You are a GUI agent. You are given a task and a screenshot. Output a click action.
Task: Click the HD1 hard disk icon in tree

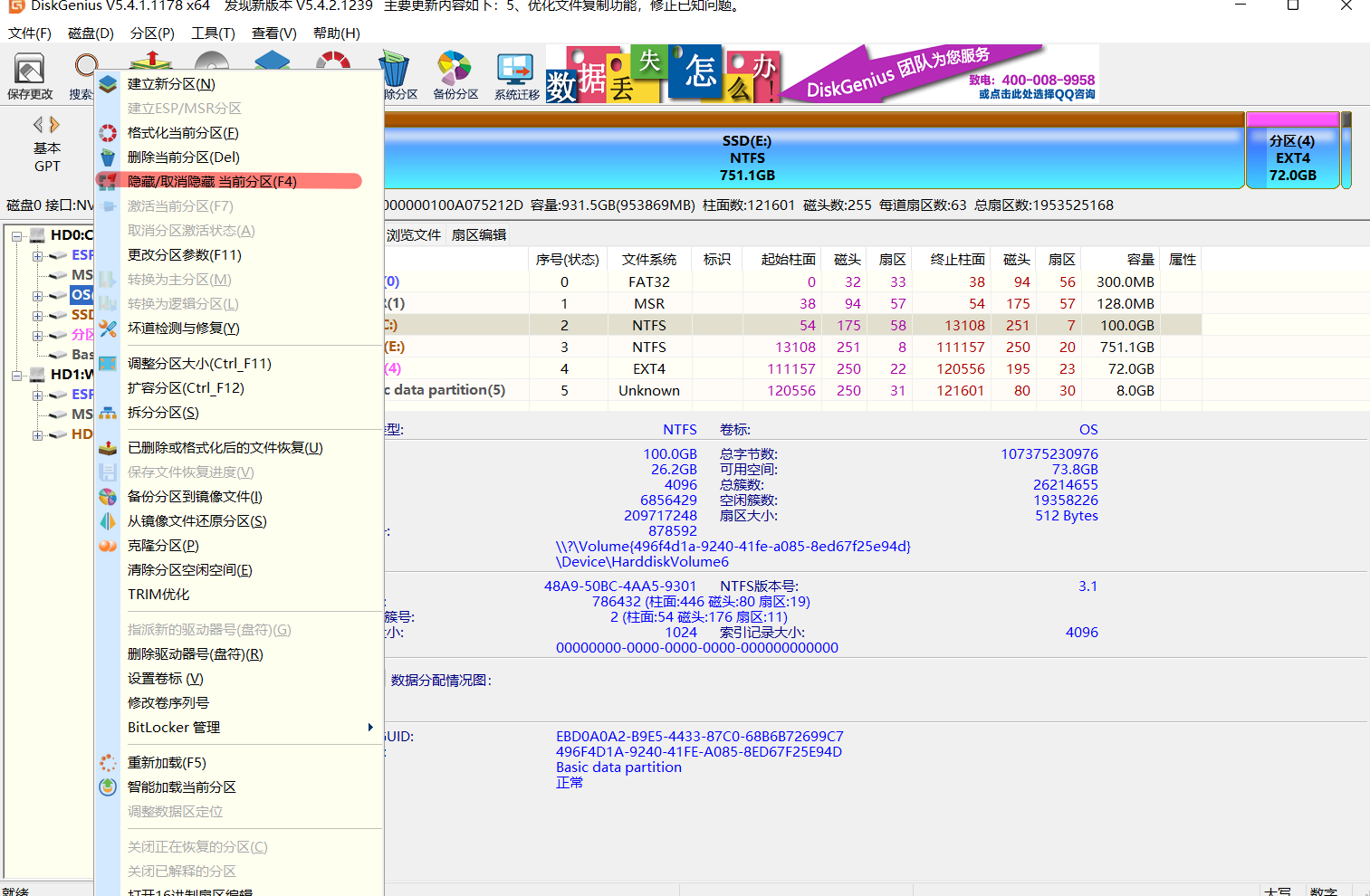click(37, 374)
